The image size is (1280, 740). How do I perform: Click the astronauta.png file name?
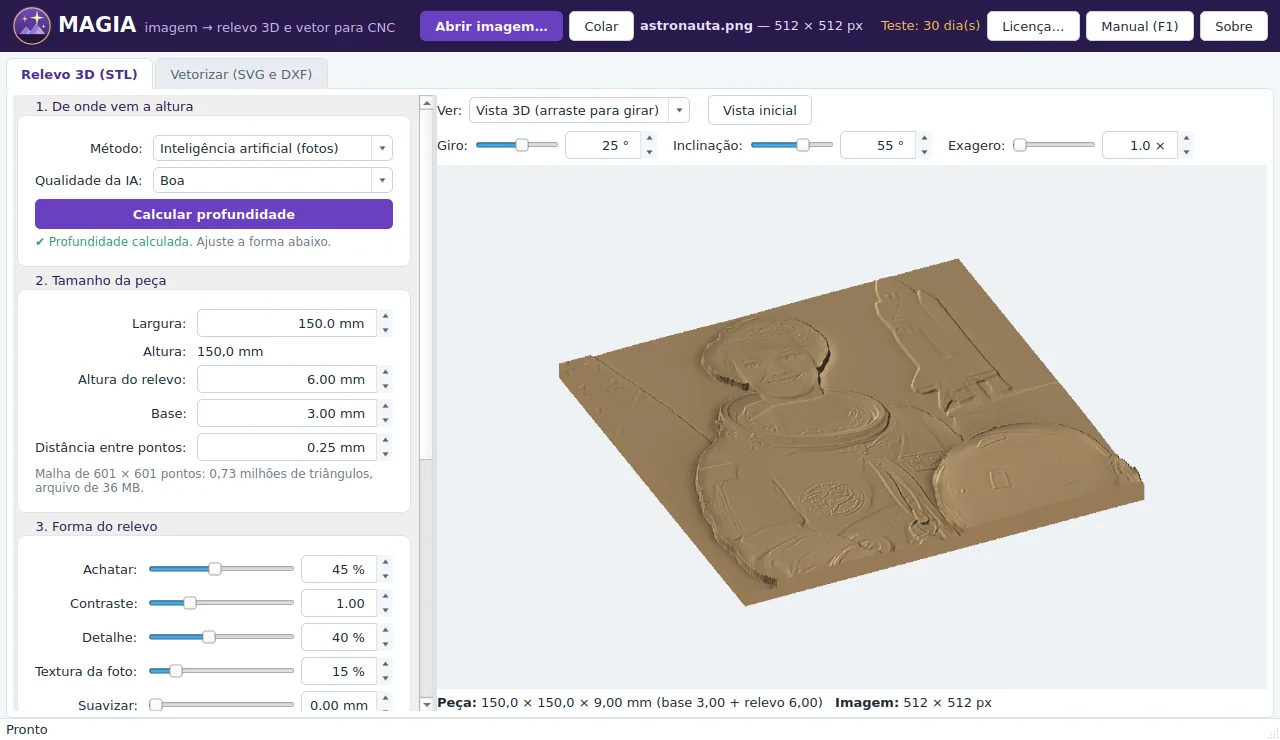click(696, 26)
